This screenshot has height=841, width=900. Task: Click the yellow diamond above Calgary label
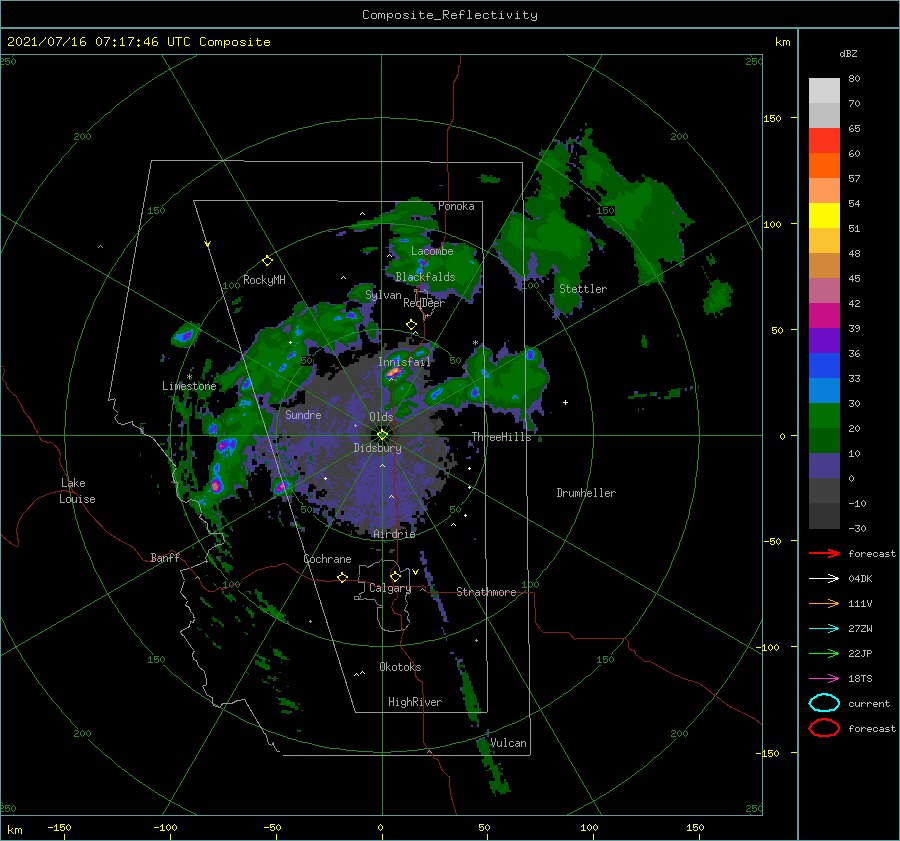click(395, 576)
